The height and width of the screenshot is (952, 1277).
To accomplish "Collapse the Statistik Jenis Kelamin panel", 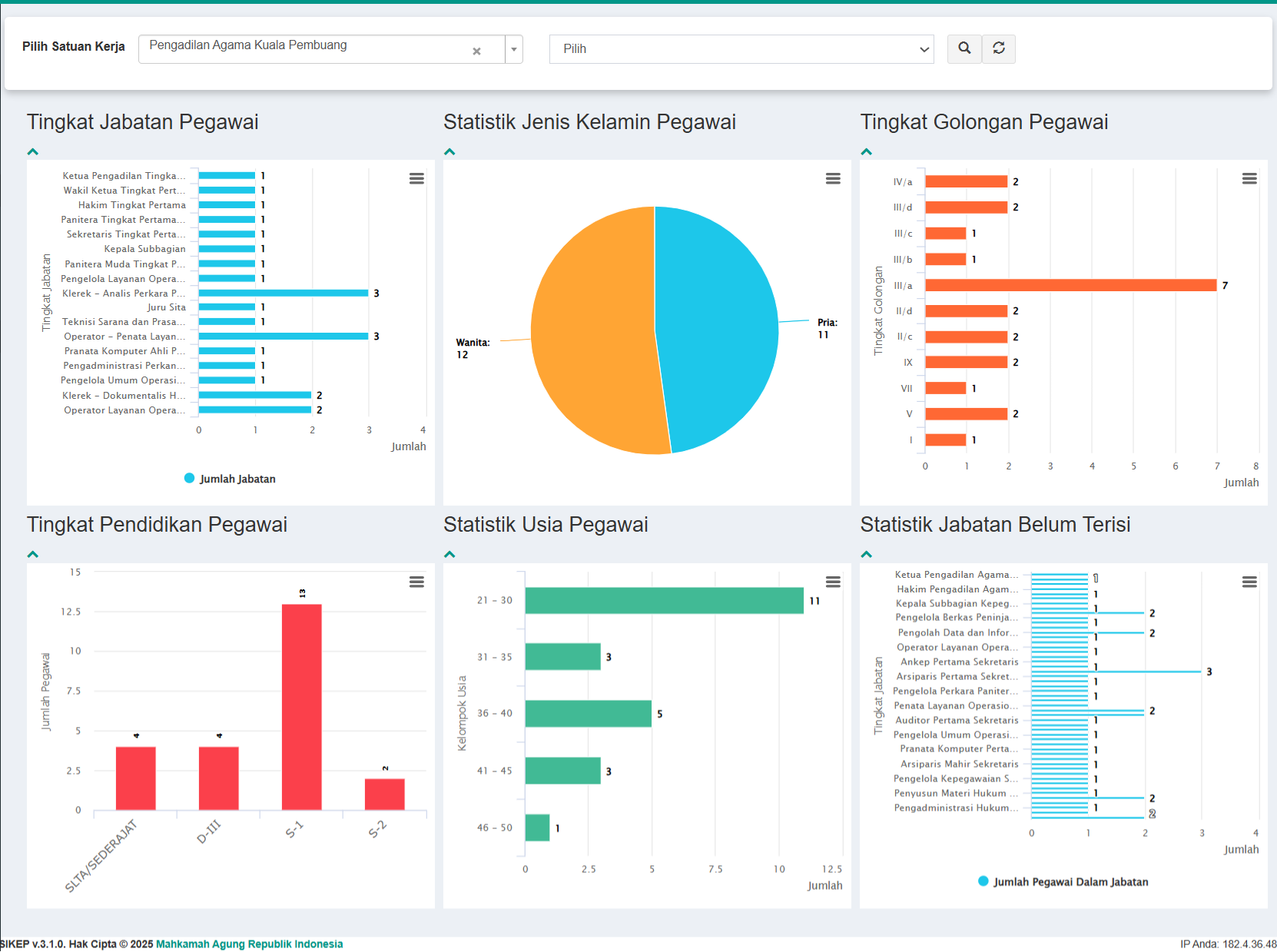I will click(x=449, y=152).
